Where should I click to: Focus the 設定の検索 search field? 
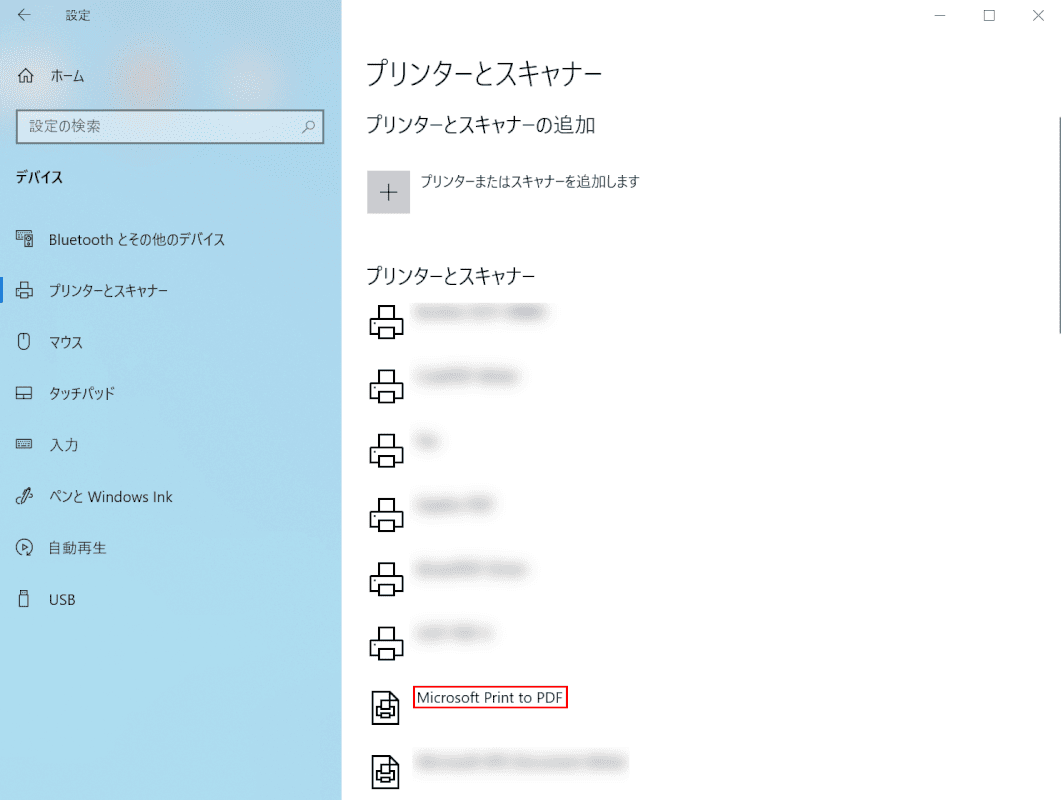(x=170, y=127)
